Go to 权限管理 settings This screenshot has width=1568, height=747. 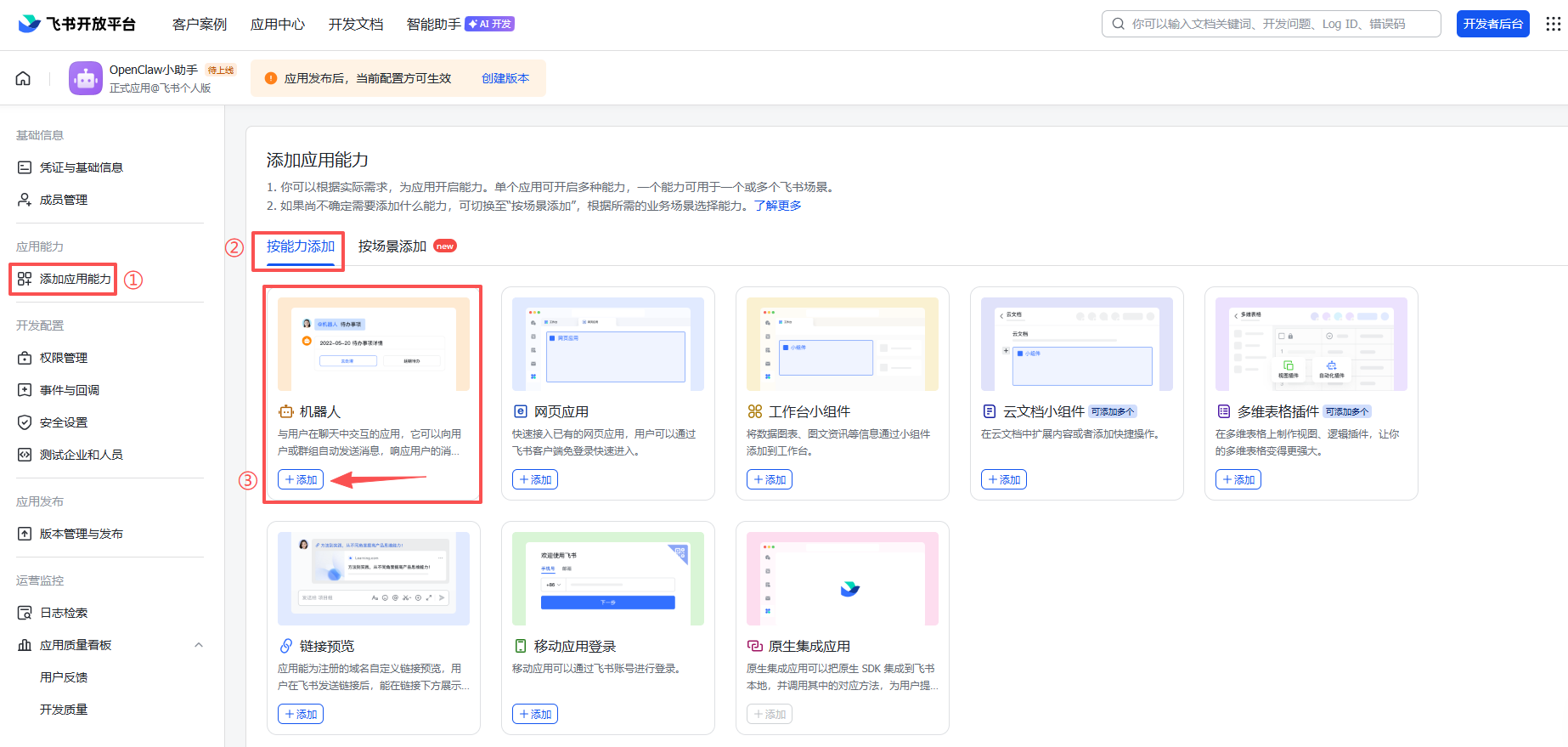(63, 358)
